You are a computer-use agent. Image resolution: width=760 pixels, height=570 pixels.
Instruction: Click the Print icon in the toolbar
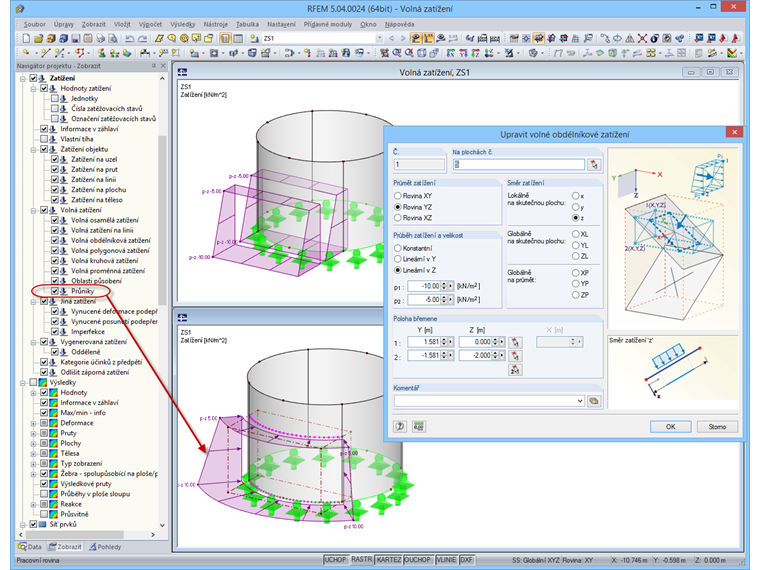pyautogui.click(x=100, y=38)
